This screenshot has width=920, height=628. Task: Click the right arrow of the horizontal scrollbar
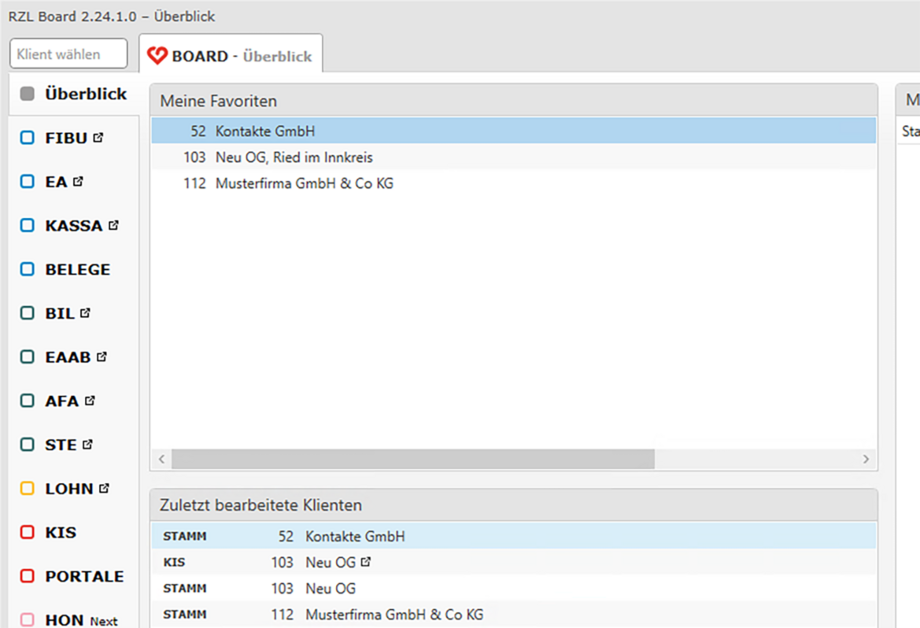point(865,459)
